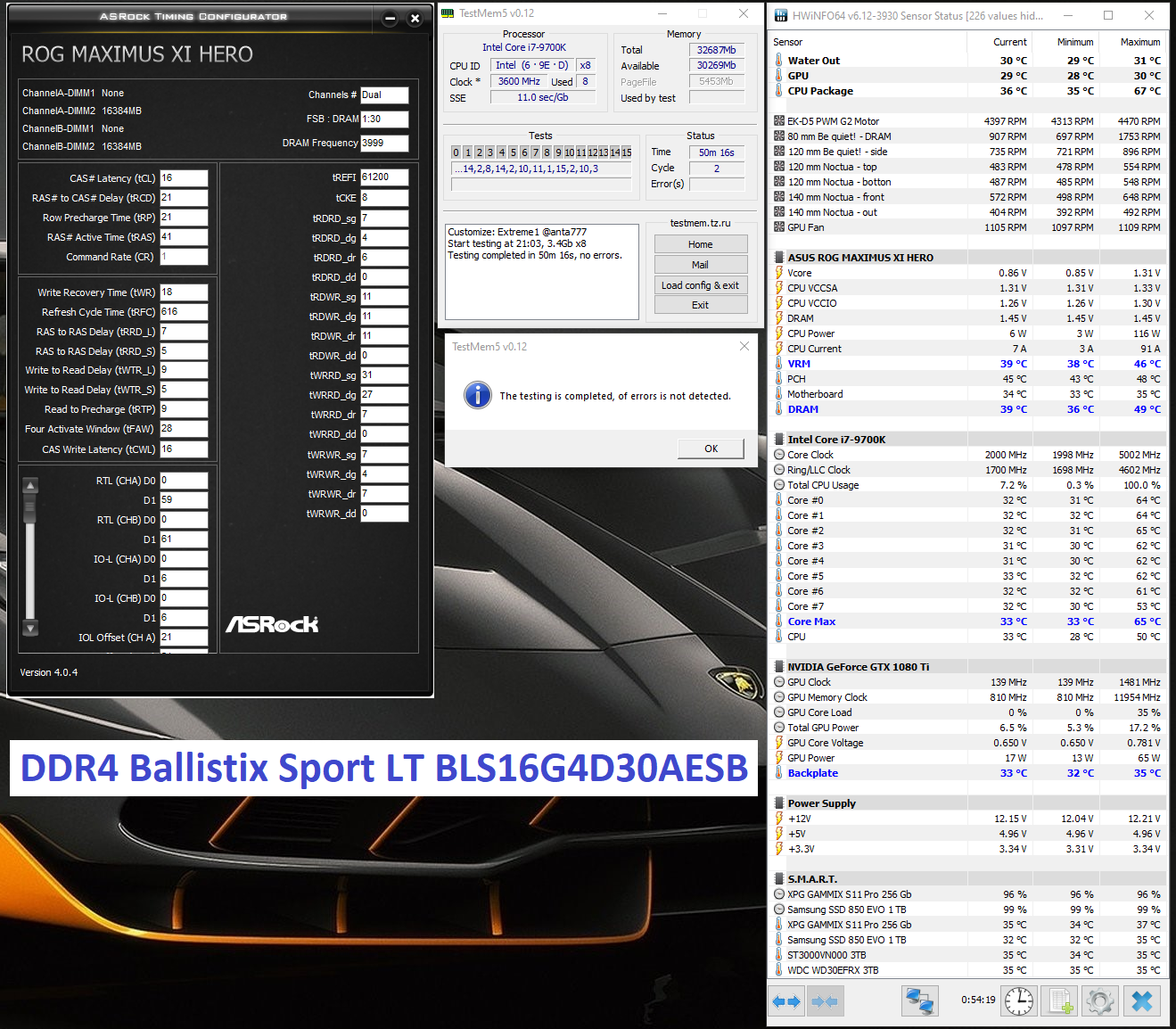
Task: Click the Exit button in TestMem5
Action: (701, 305)
